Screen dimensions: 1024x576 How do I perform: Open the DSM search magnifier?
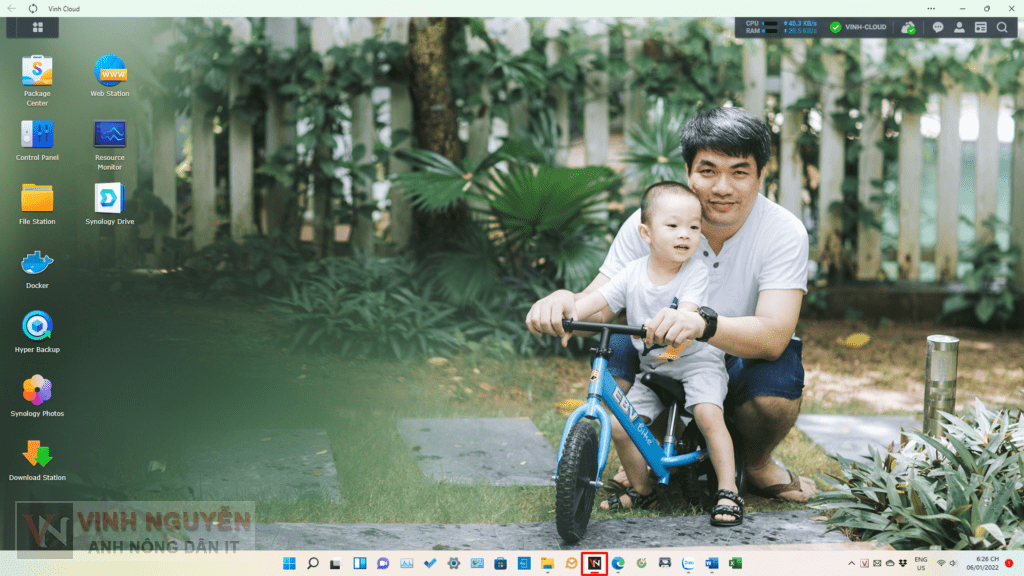(1003, 28)
